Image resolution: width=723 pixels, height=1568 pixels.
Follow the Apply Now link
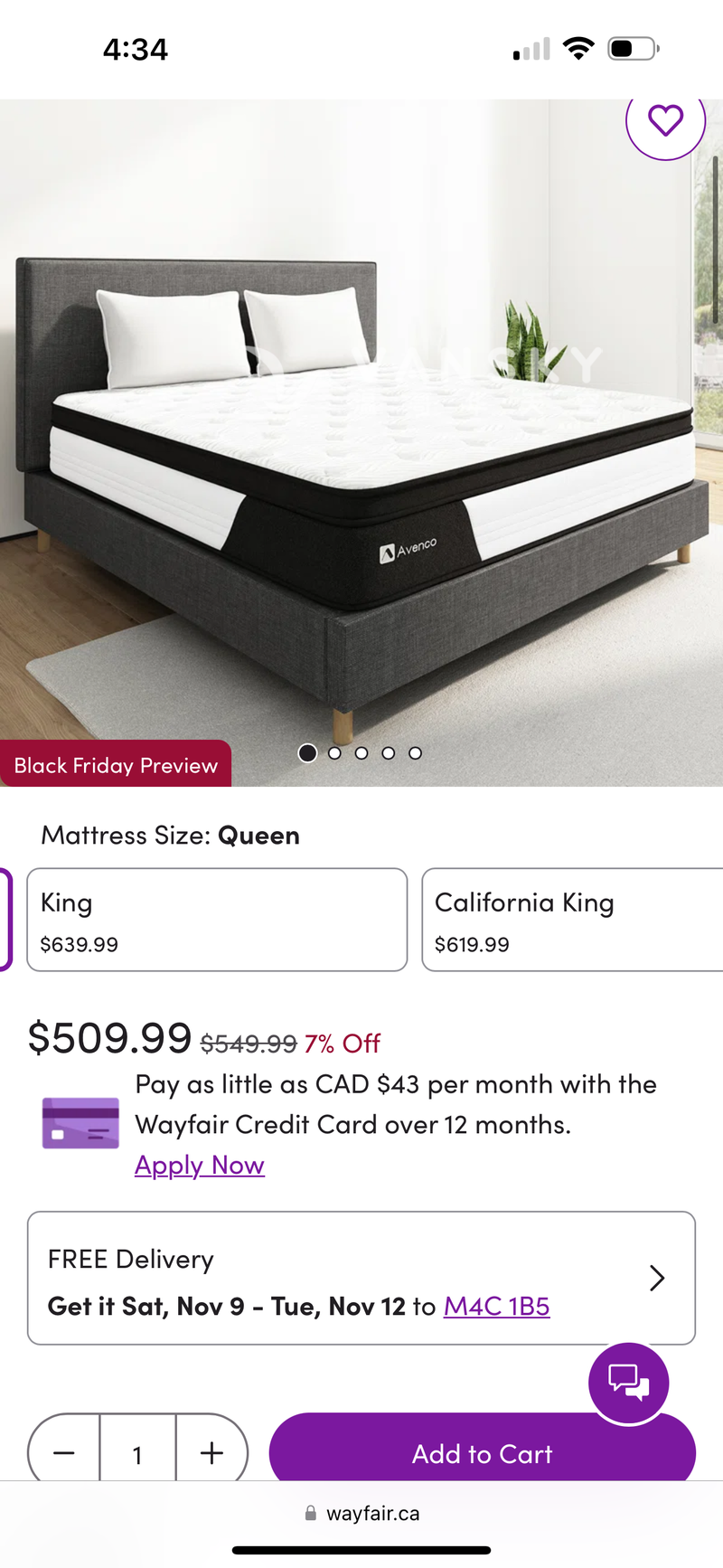[x=200, y=1165]
